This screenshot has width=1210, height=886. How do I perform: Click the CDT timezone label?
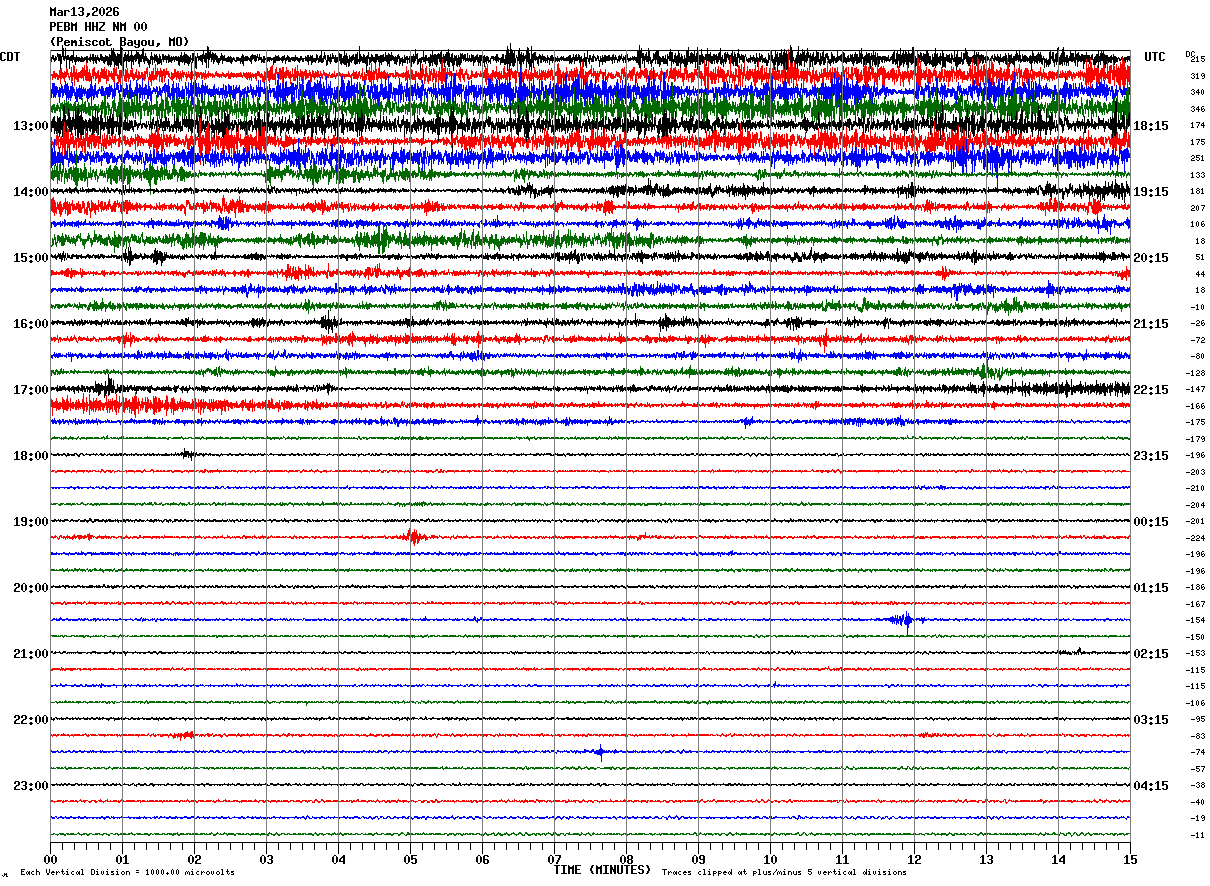pos(10,57)
